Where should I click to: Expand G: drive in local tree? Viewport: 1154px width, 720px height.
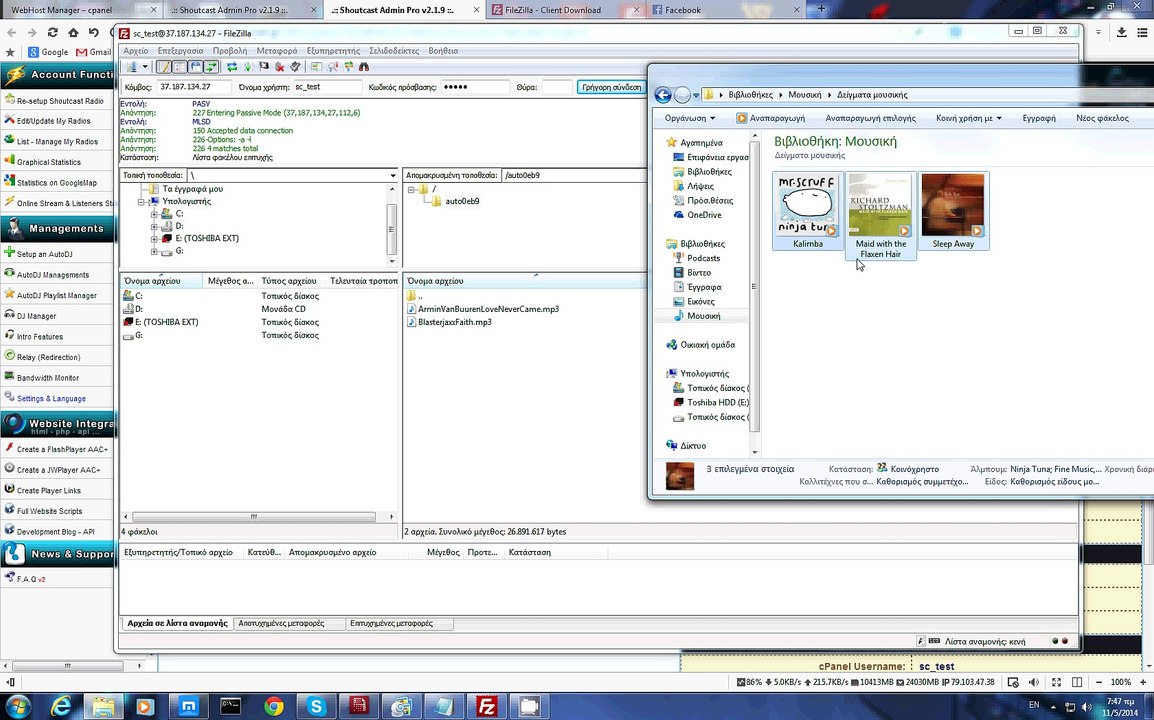click(x=154, y=252)
